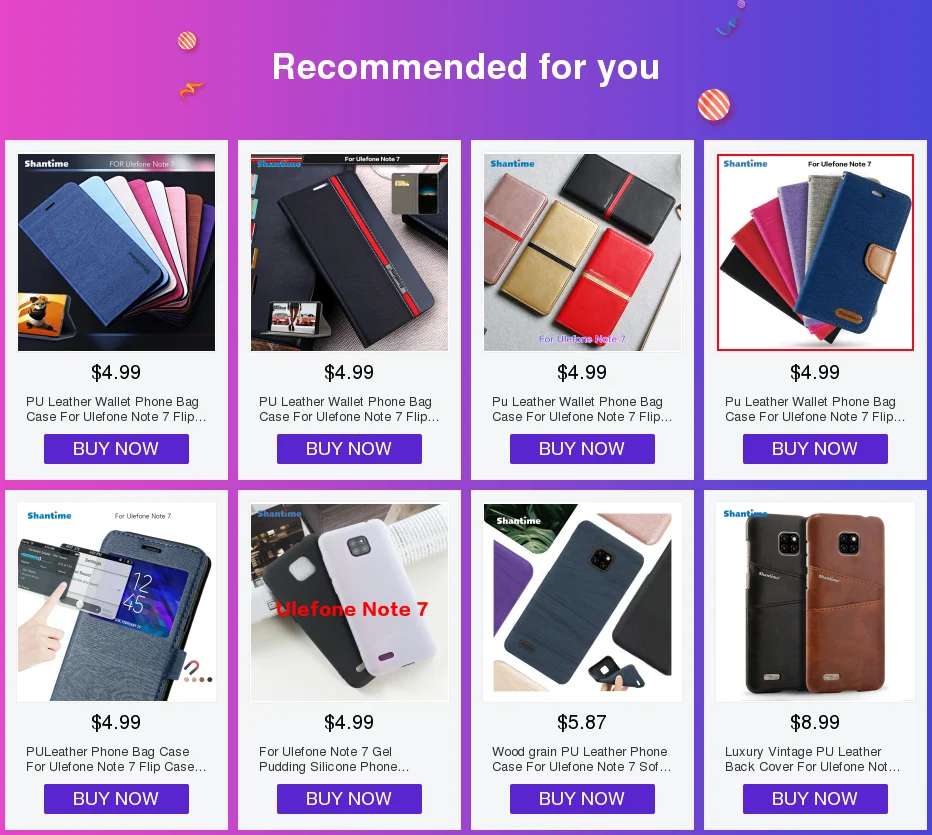Open the gel pudding silicone case image
Screen dimensions: 932x835
click(350, 603)
